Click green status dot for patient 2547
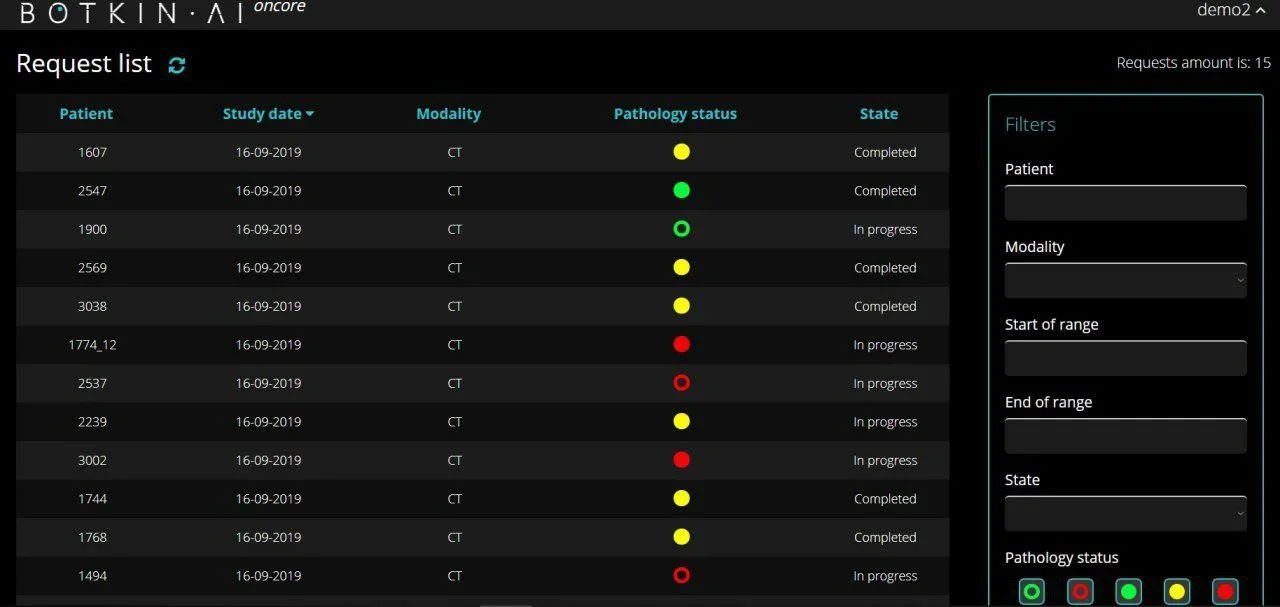1280x607 pixels. point(681,190)
